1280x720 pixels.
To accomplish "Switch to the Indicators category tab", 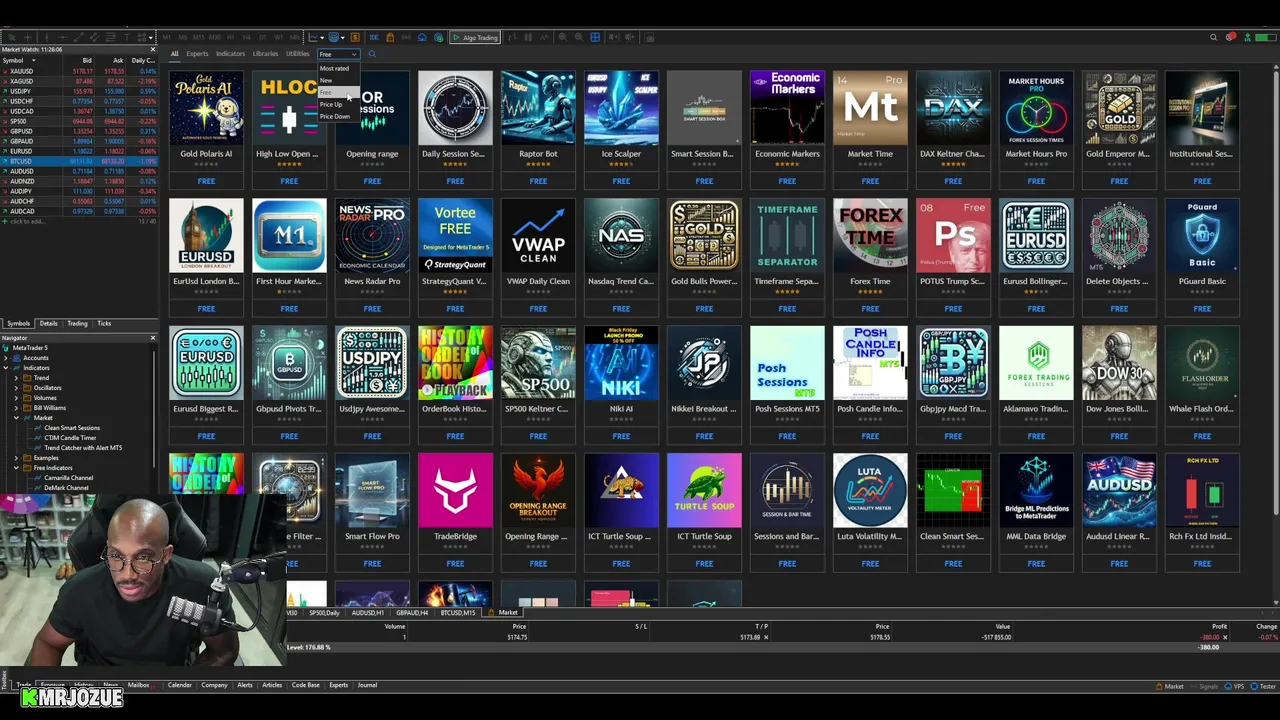I will click(230, 54).
